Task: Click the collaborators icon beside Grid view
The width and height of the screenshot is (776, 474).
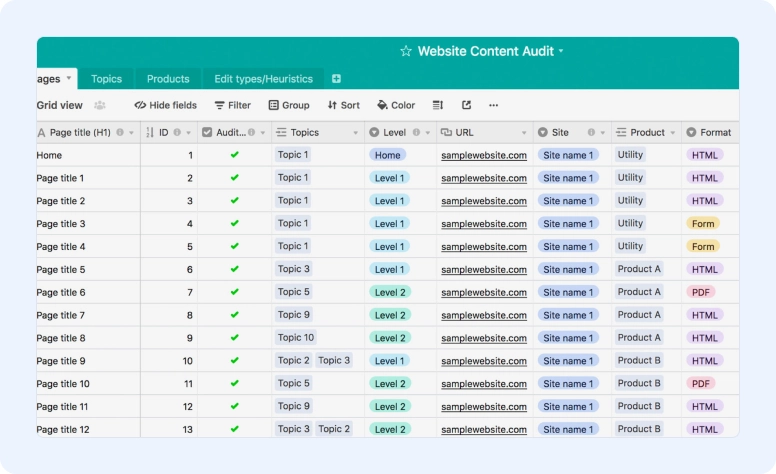Action: coord(100,105)
